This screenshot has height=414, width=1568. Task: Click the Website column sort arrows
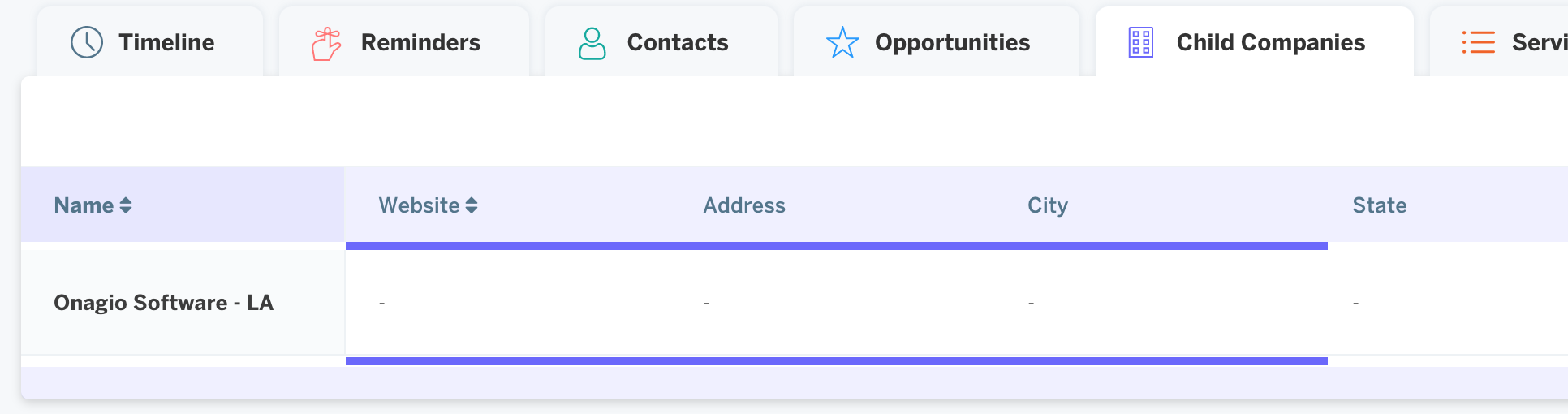point(472,205)
